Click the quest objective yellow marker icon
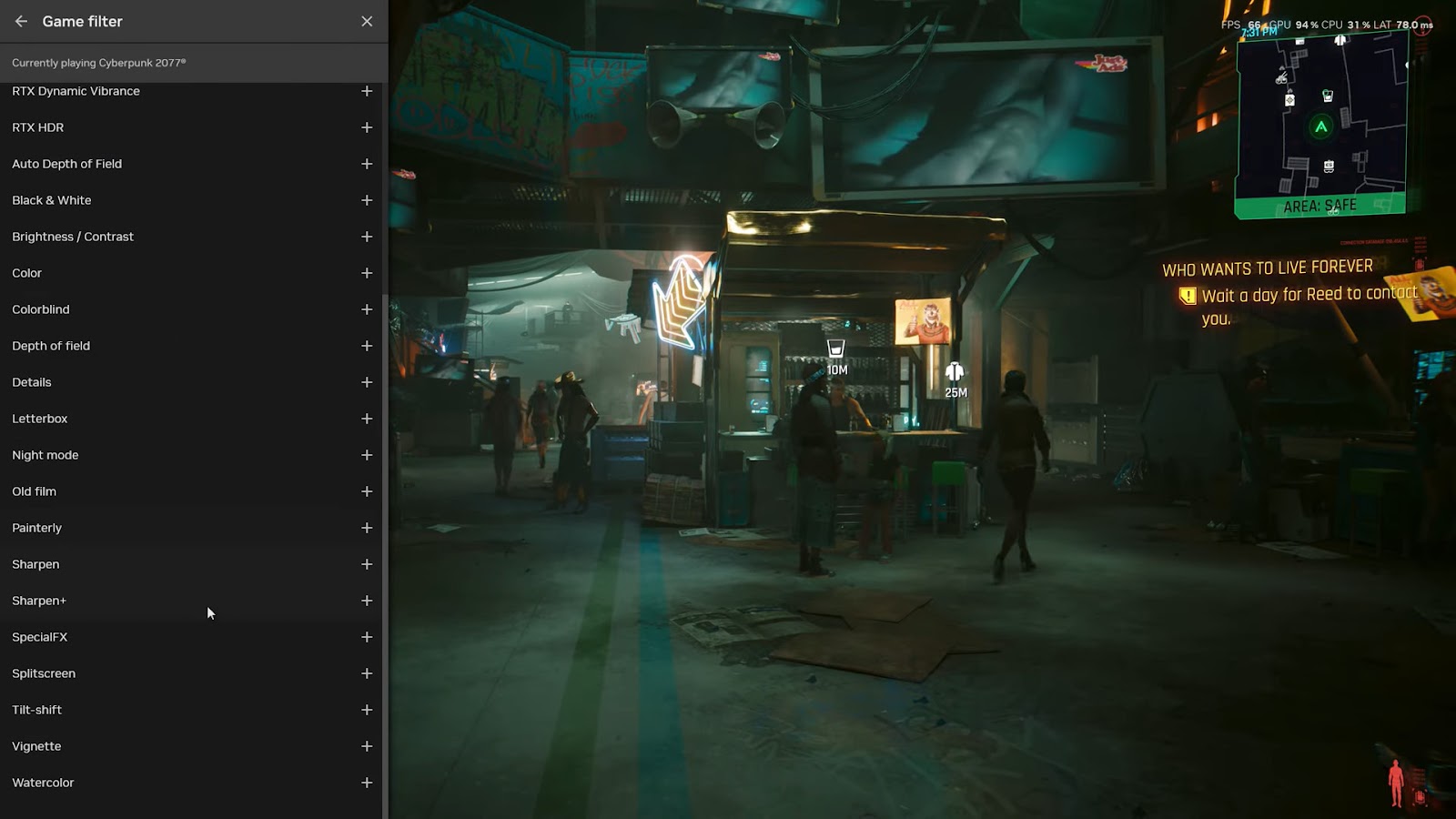Viewport: 1456px width, 819px height. click(1187, 296)
